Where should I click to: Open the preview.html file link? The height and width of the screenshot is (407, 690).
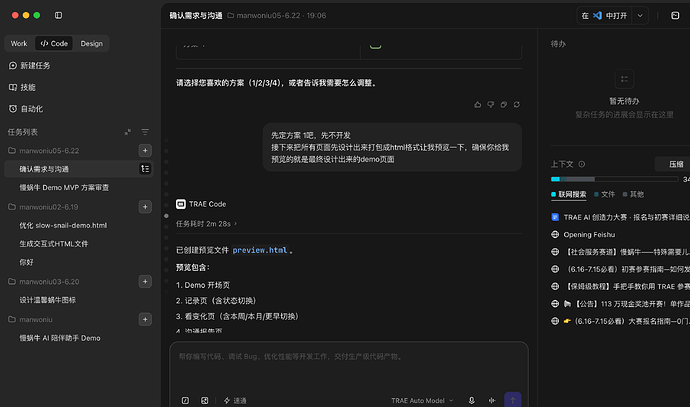[x=260, y=250]
